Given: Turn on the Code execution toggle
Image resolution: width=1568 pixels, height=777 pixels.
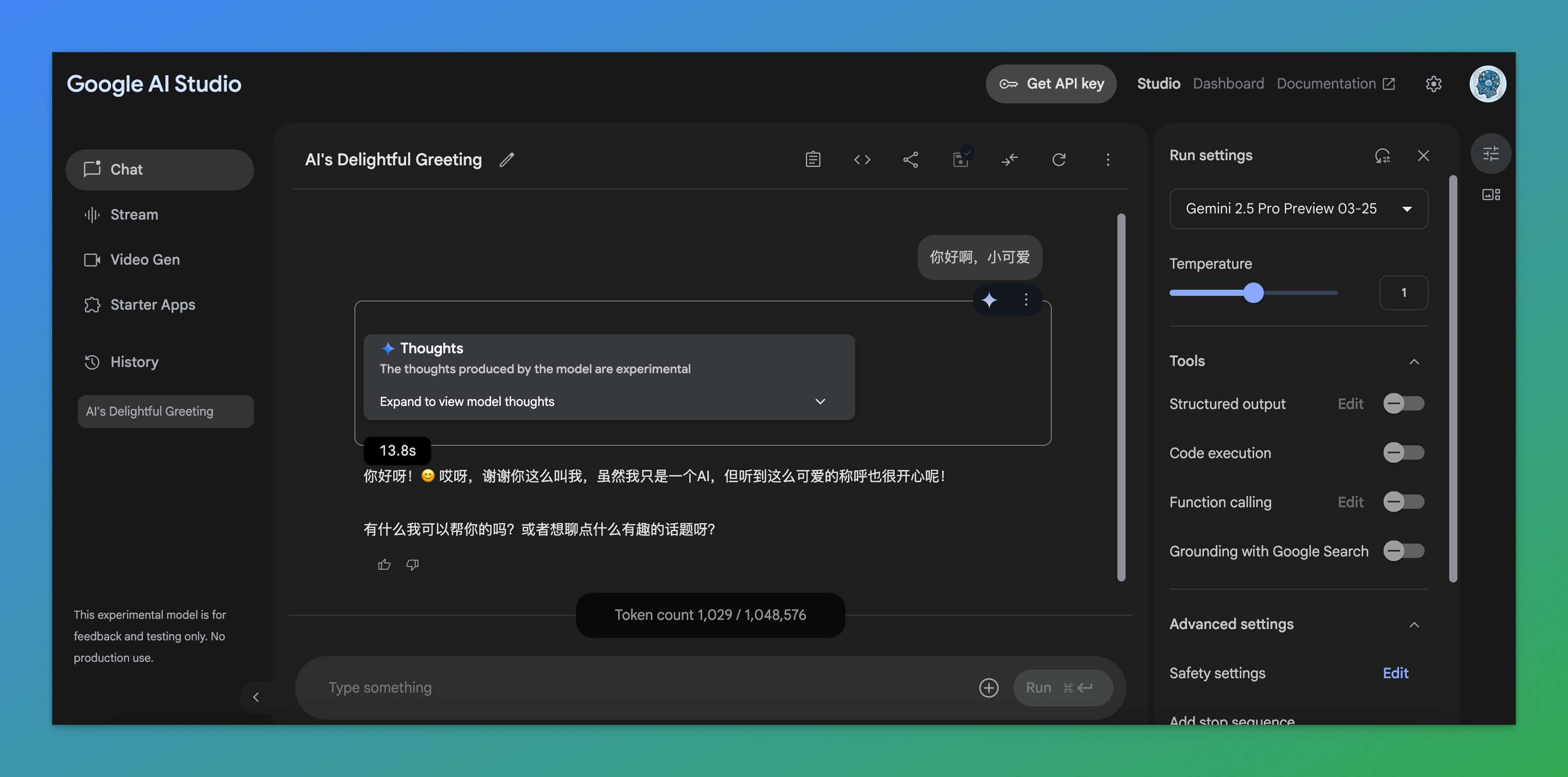Looking at the screenshot, I should (1403, 452).
